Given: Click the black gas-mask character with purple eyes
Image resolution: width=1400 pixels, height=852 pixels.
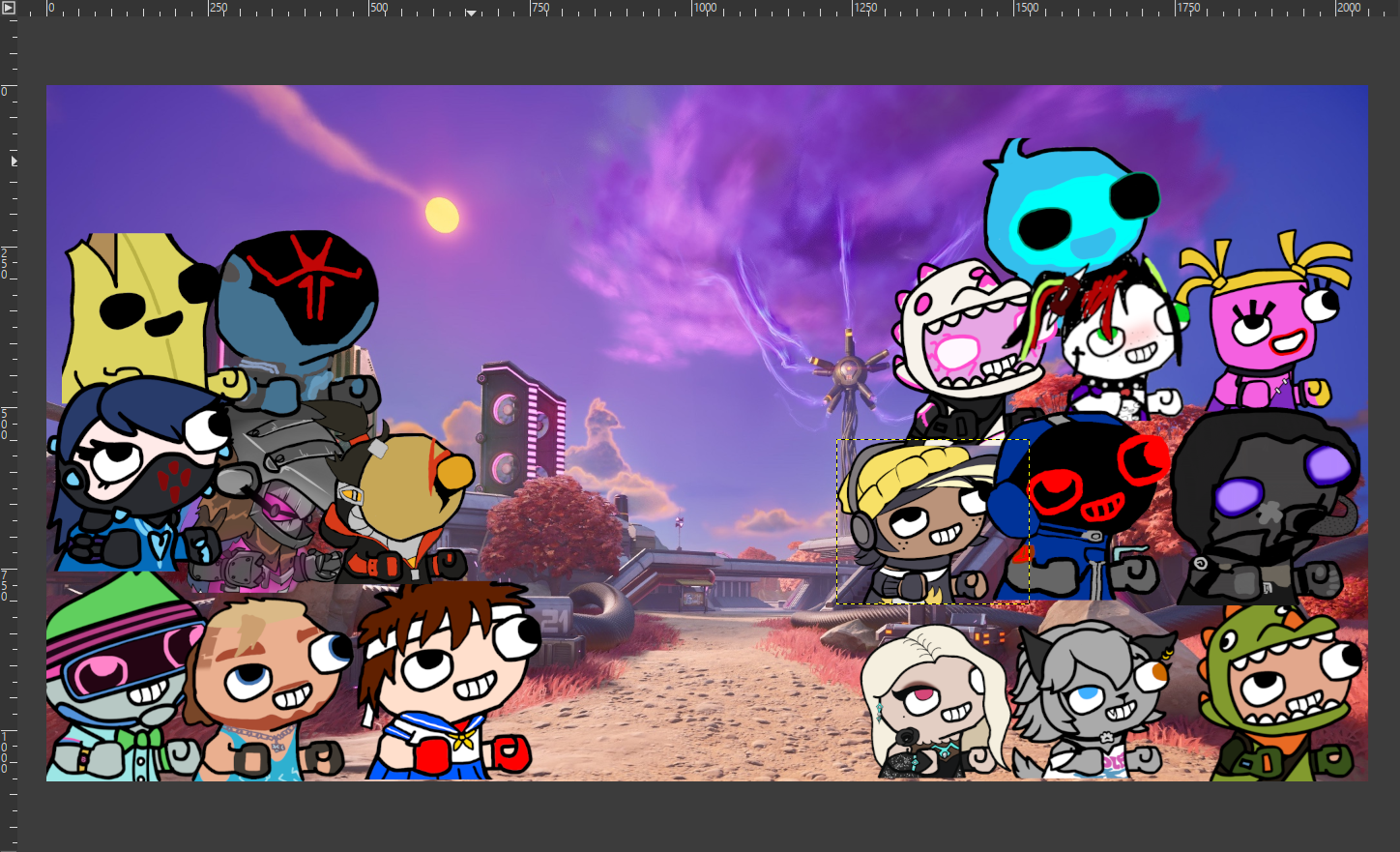Looking at the screenshot, I should point(1267,508).
